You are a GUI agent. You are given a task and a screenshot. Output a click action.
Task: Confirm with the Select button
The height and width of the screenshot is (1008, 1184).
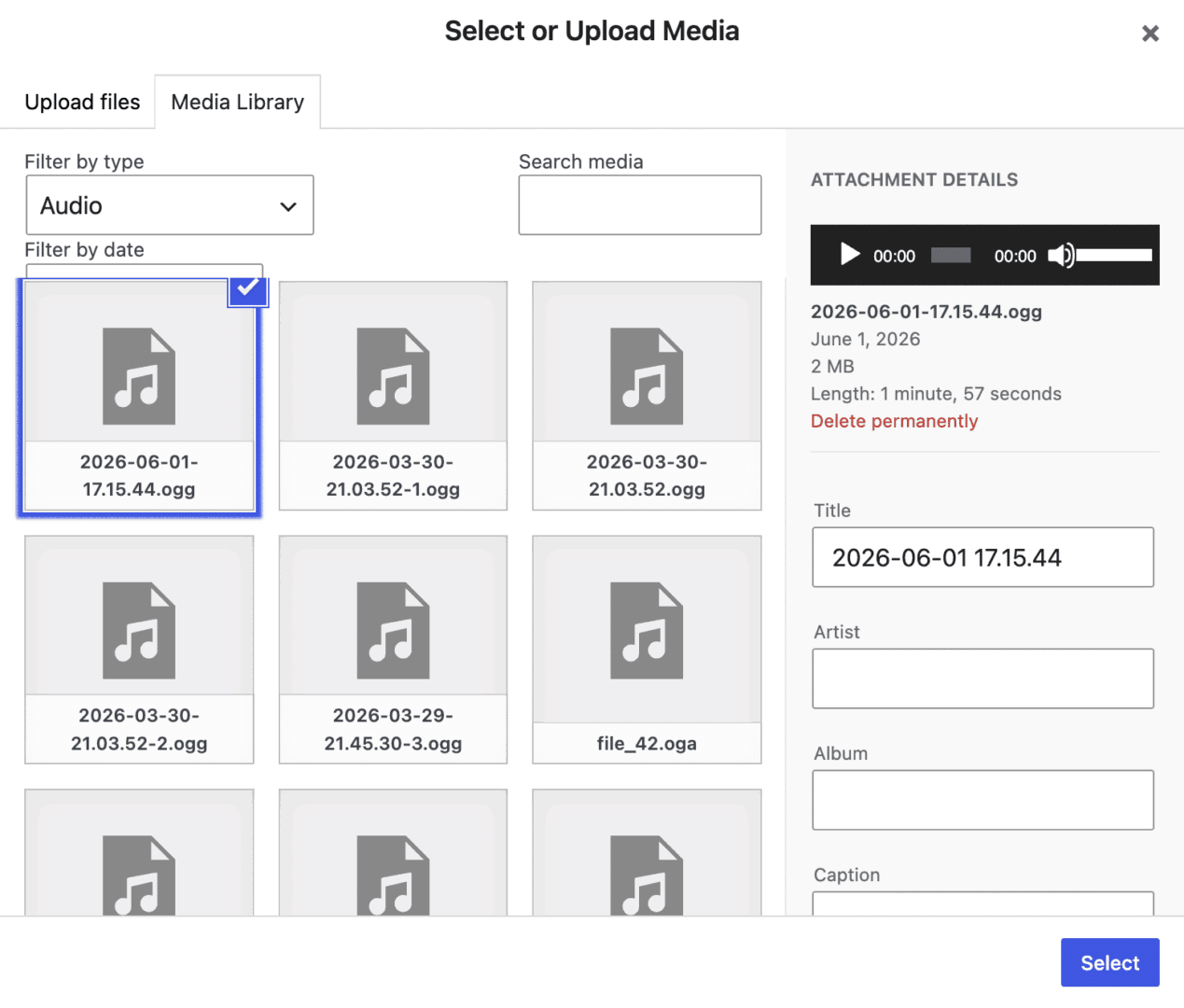(1109, 962)
